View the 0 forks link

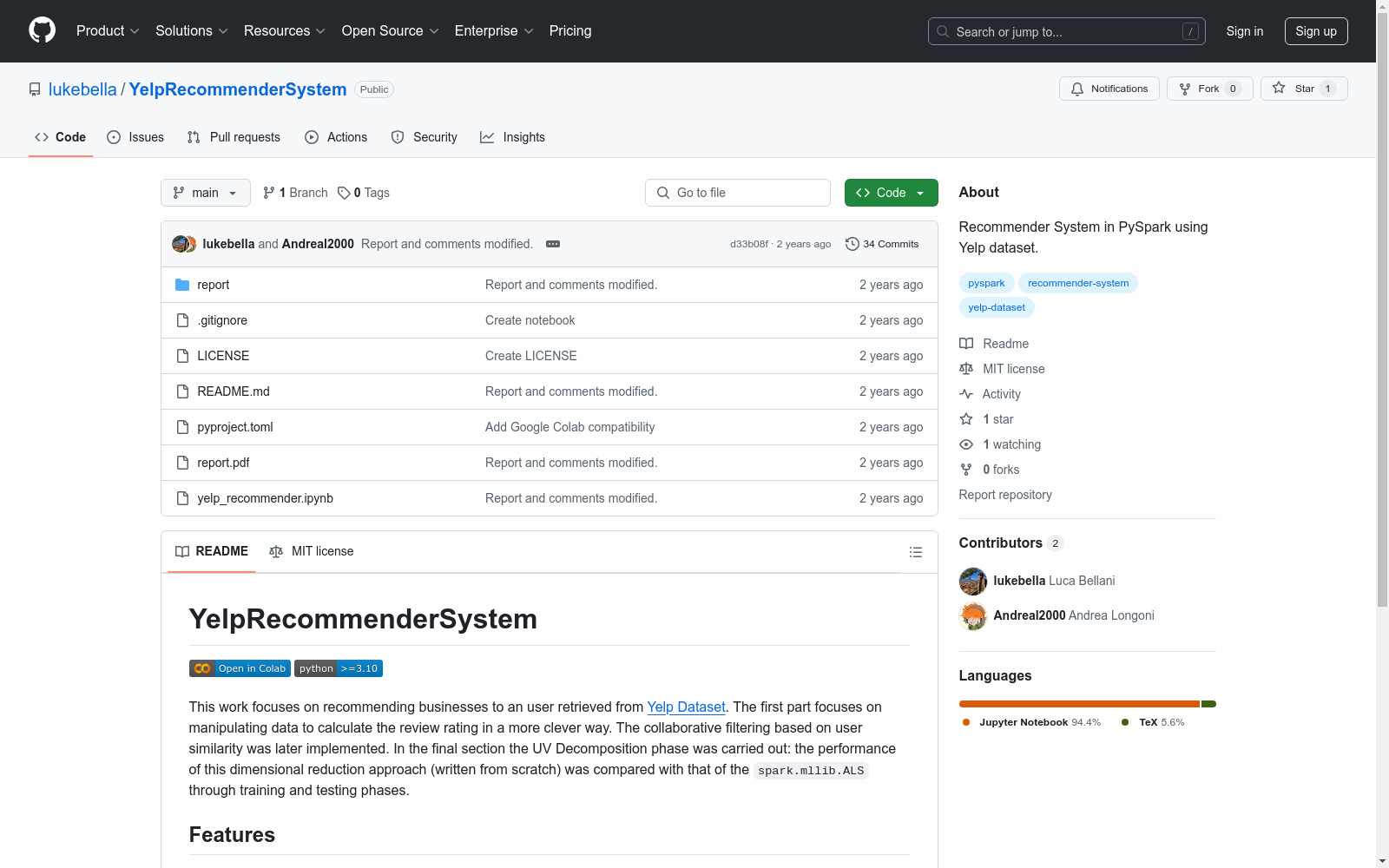(990, 470)
